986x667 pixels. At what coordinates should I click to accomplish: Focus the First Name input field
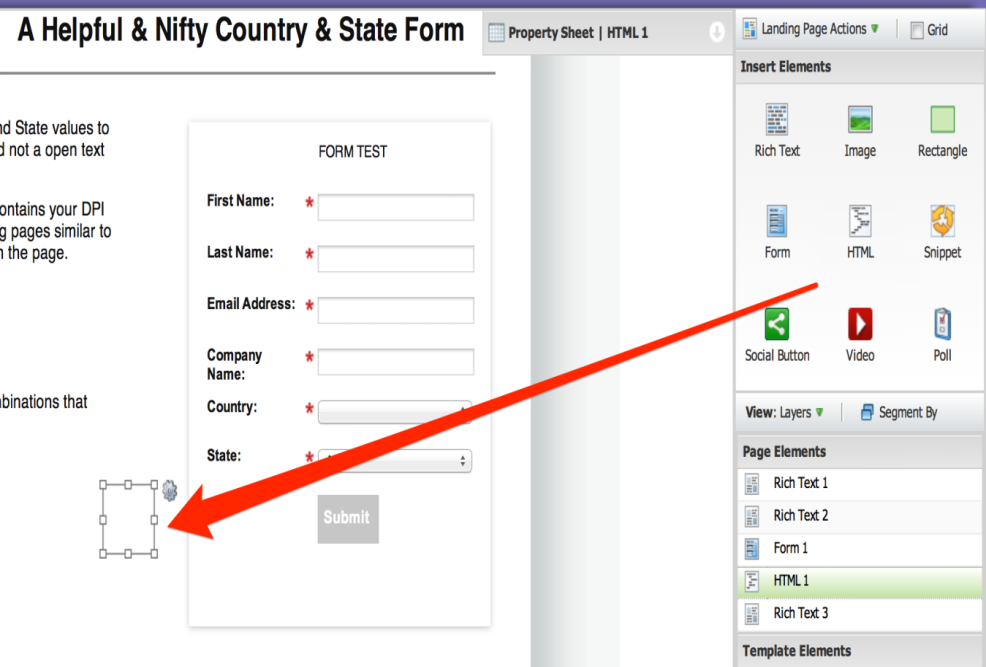click(x=396, y=207)
